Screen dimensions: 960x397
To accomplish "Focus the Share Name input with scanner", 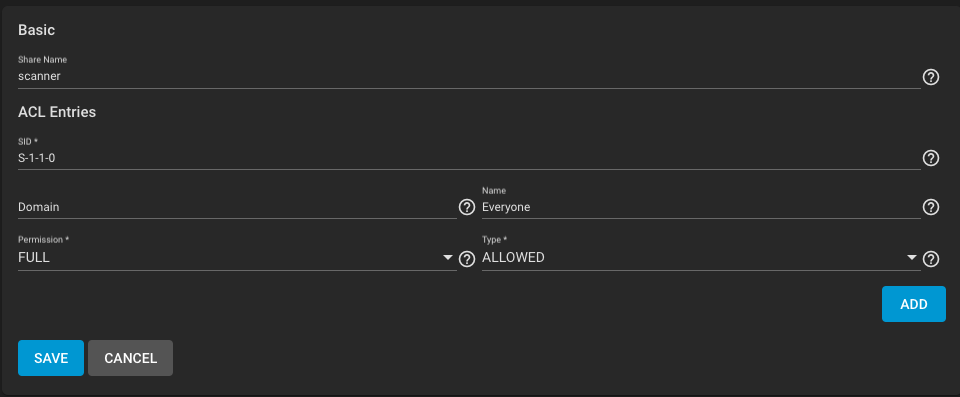I will 469,77.
